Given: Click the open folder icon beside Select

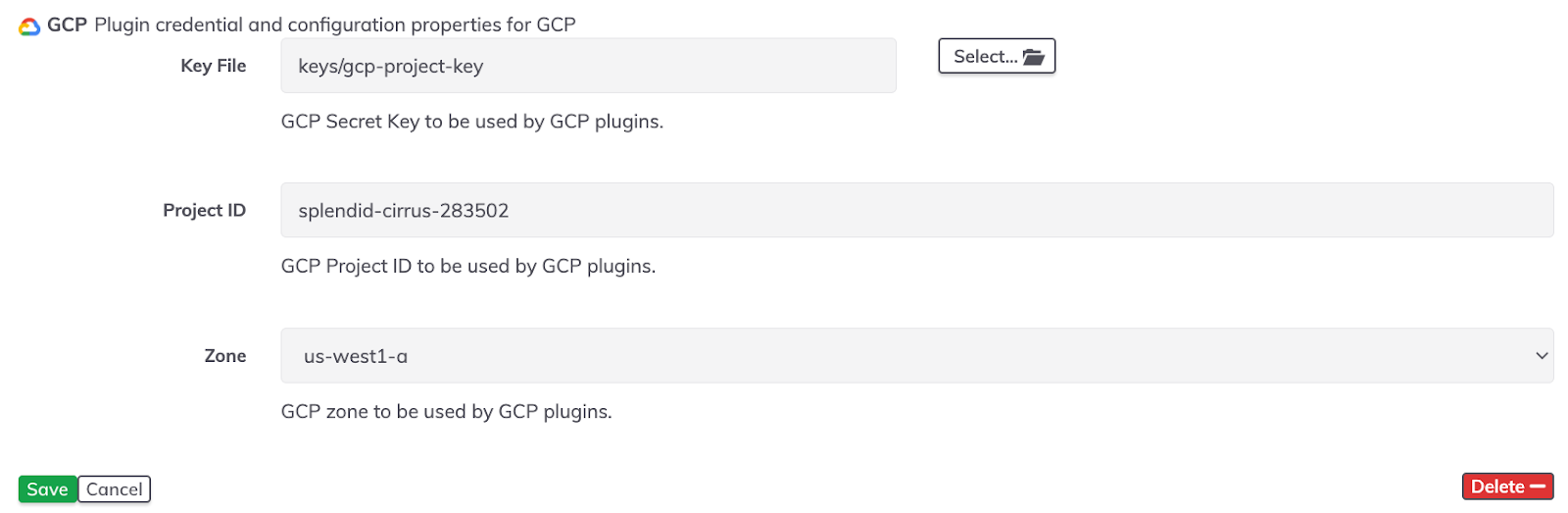Looking at the screenshot, I should [1033, 57].
